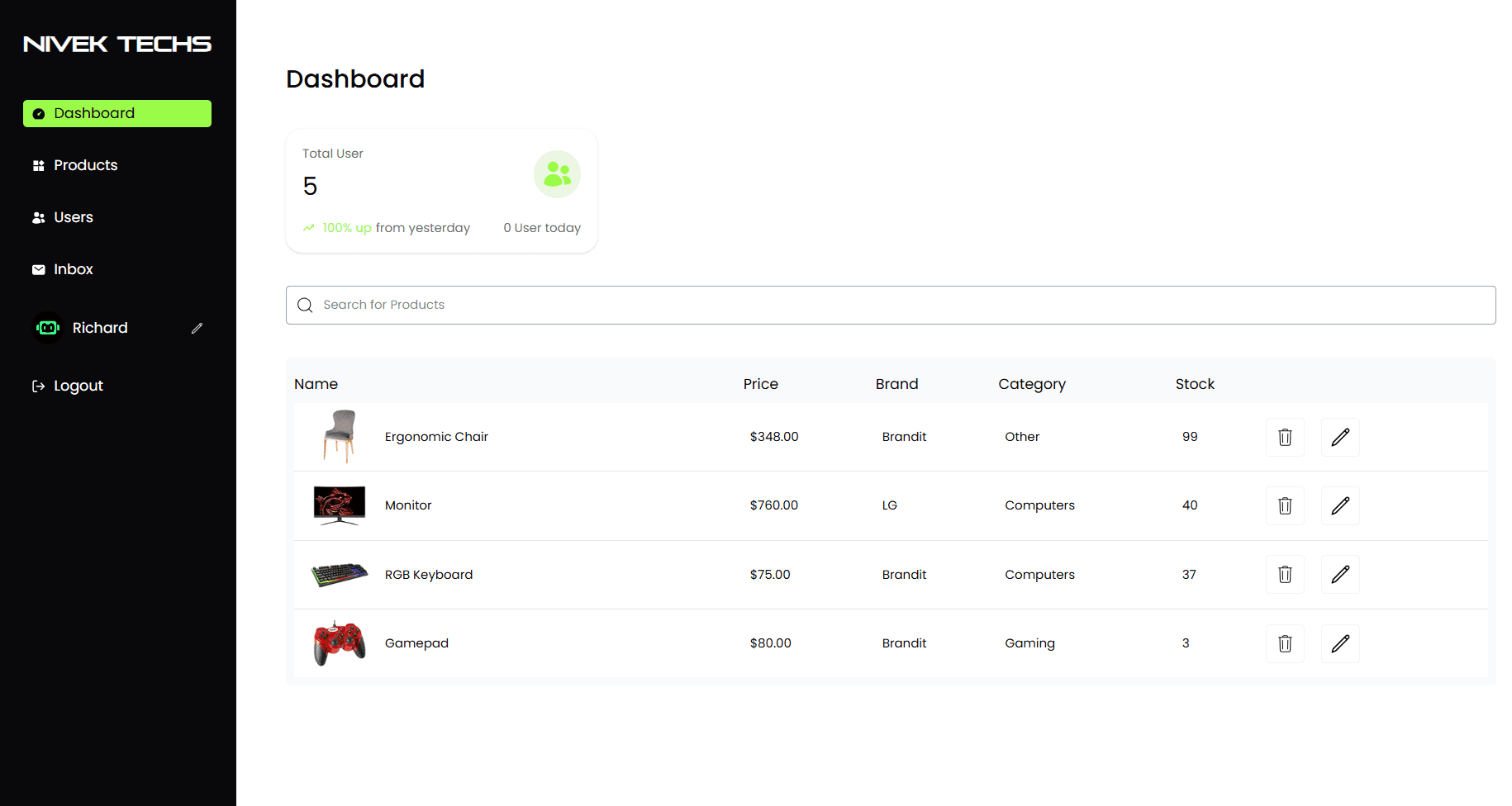Edit the Gamepad product
This screenshot has width=1512, height=806.
(x=1340, y=643)
